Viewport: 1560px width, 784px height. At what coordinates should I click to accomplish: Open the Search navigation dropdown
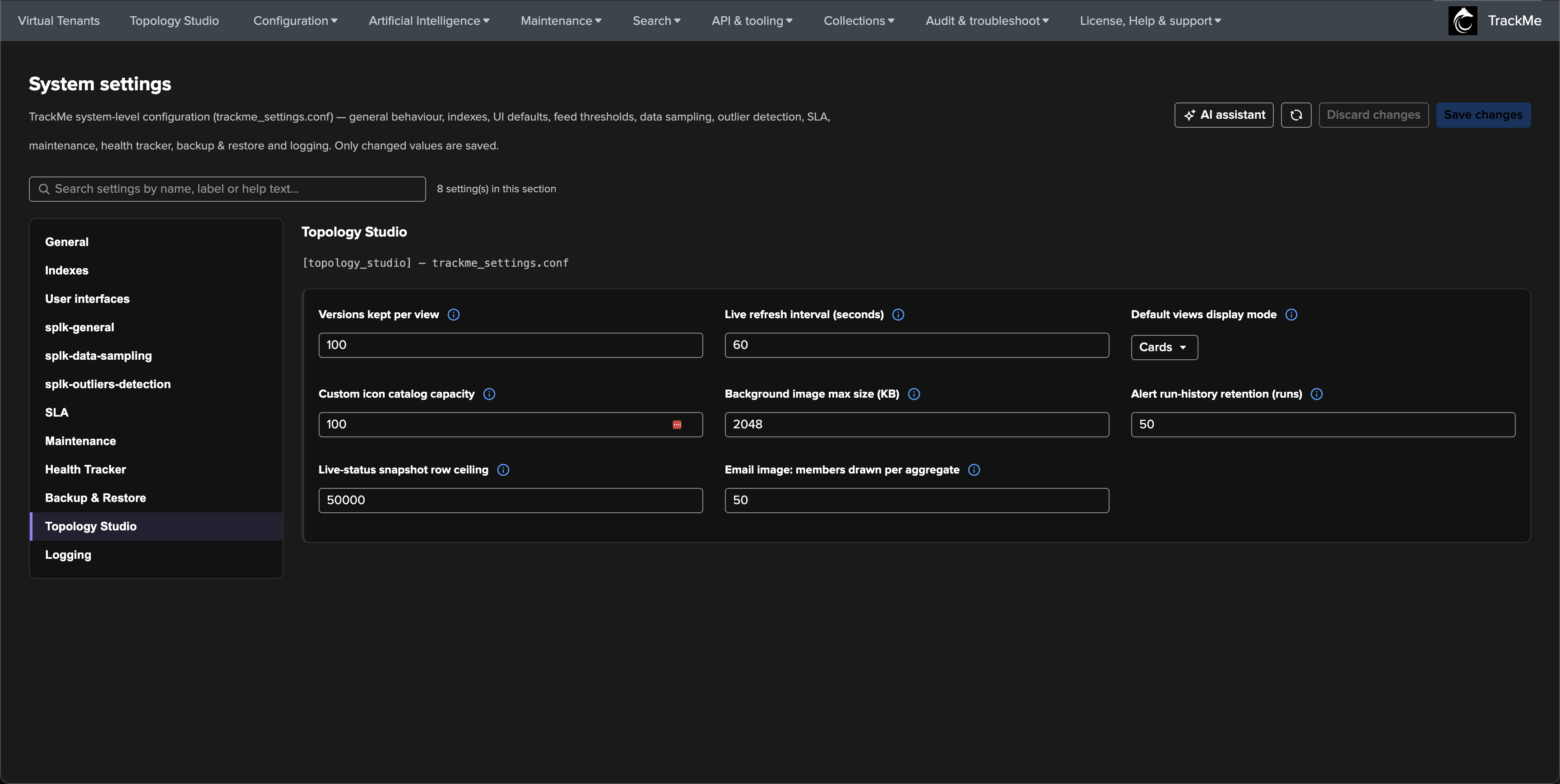click(x=656, y=21)
